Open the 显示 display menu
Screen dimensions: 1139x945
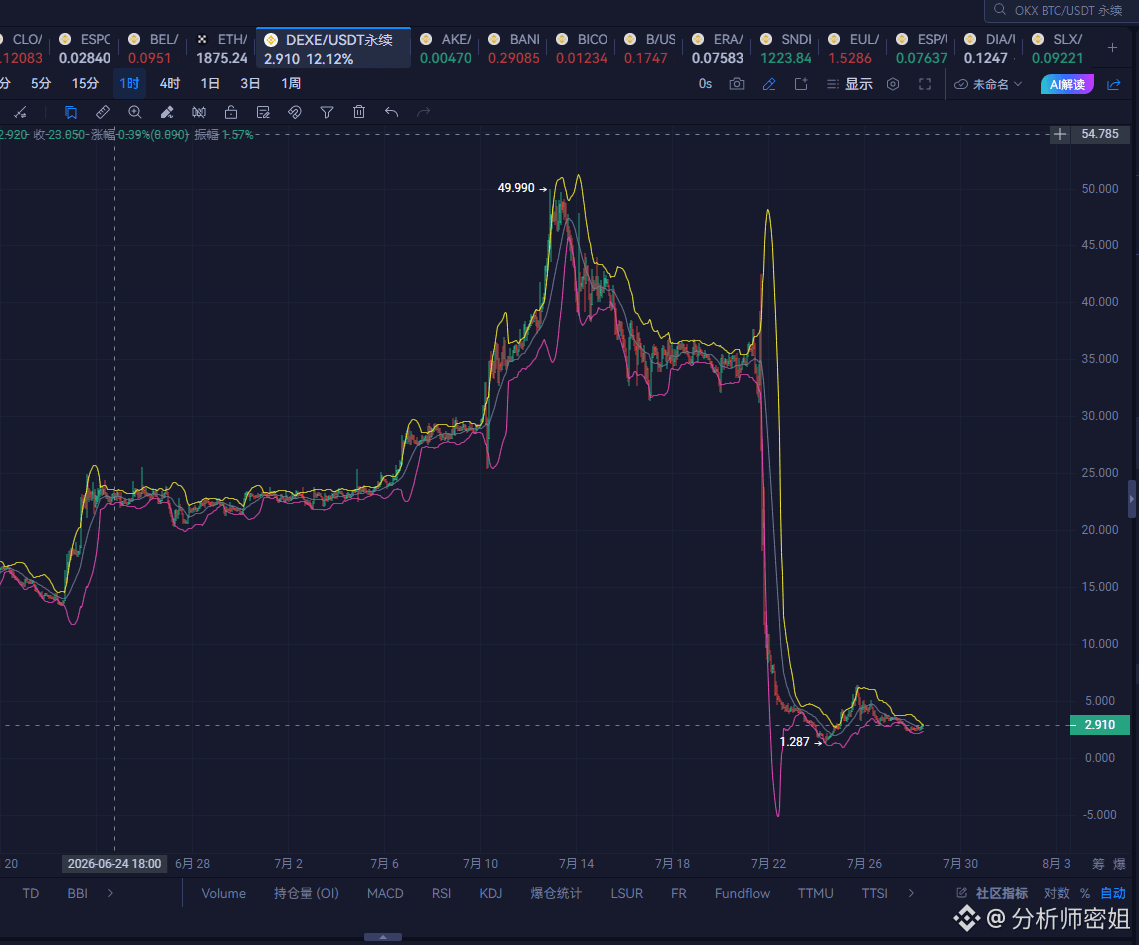pos(849,84)
